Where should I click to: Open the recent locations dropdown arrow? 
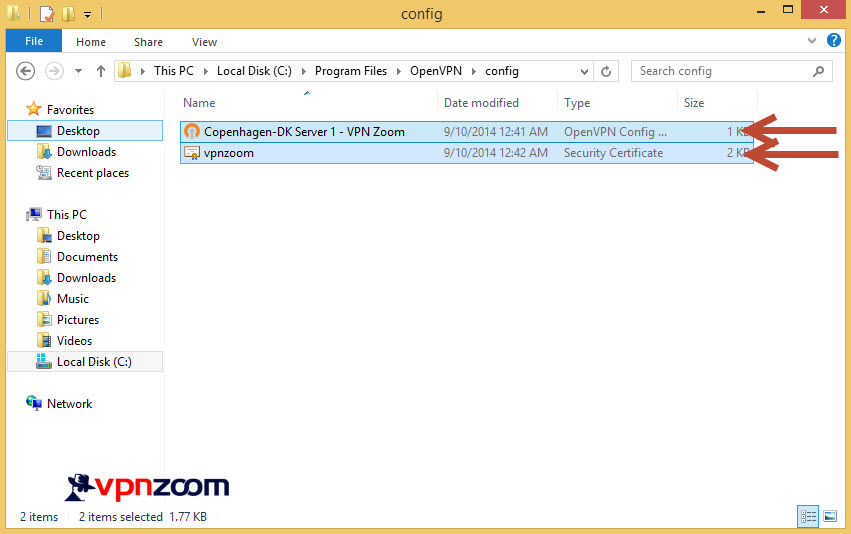[78, 71]
